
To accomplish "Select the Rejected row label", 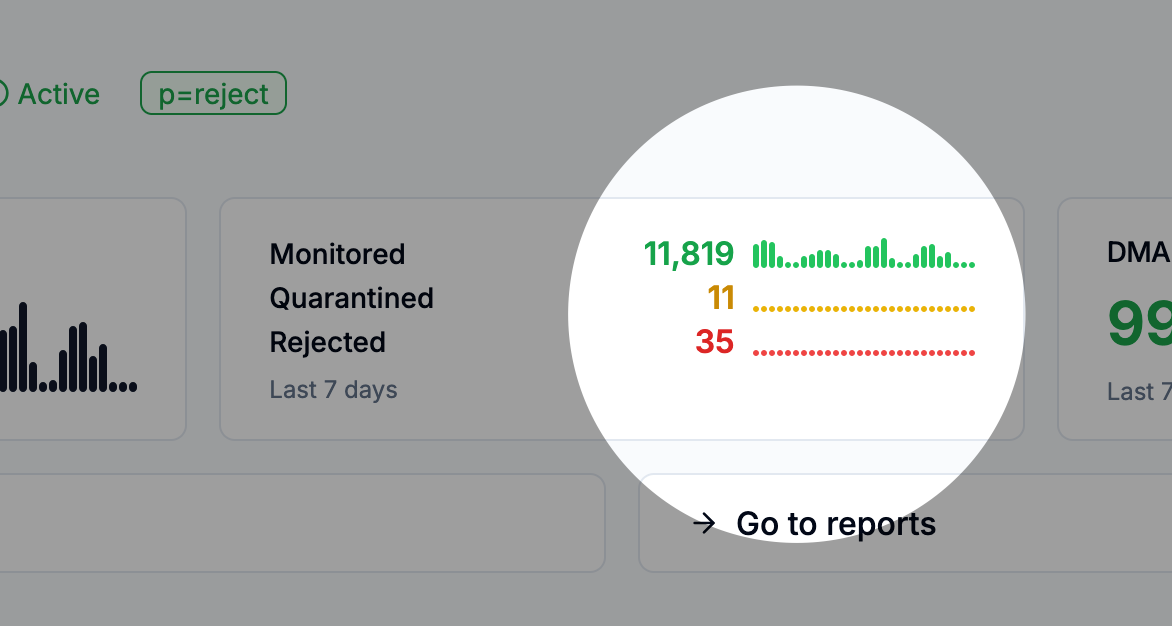I will pos(328,342).
